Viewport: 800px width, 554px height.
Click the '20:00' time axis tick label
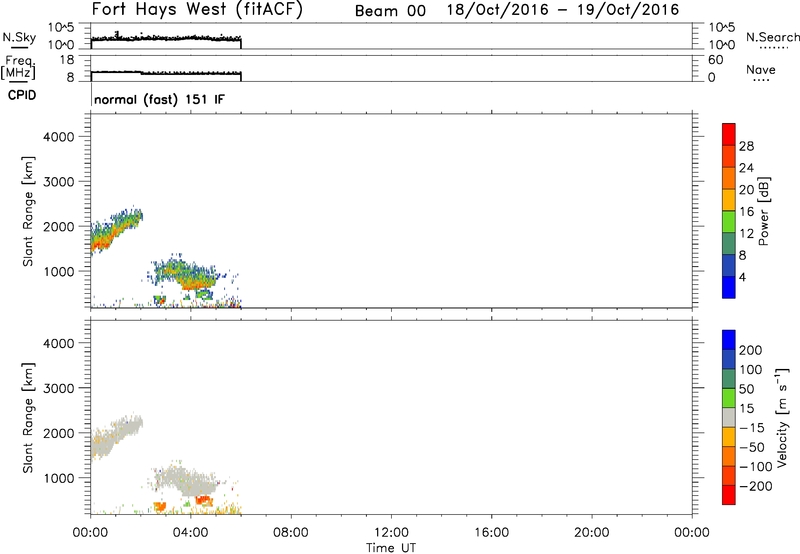coord(591,533)
